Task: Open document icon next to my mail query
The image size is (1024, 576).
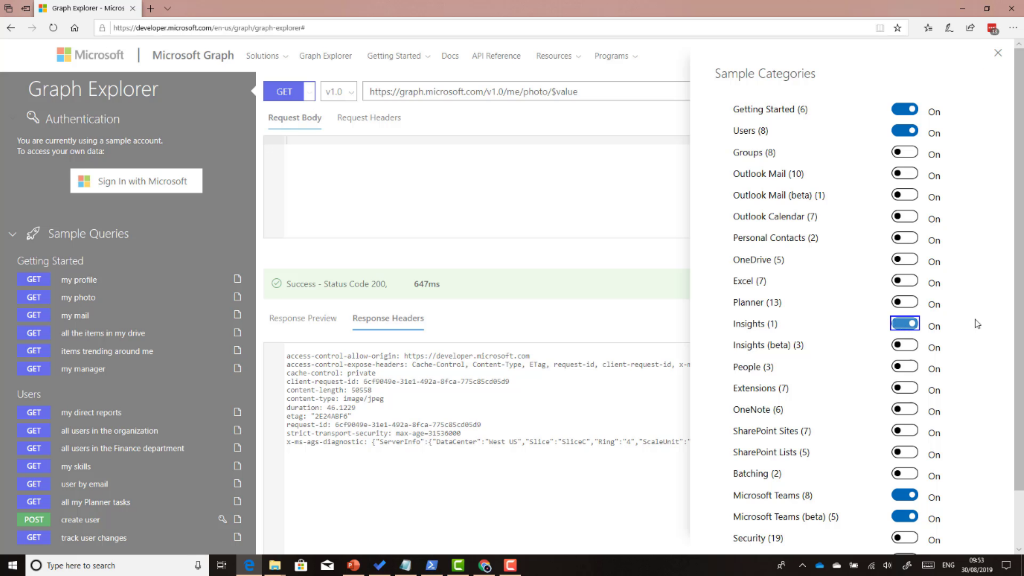Action: coord(238,315)
